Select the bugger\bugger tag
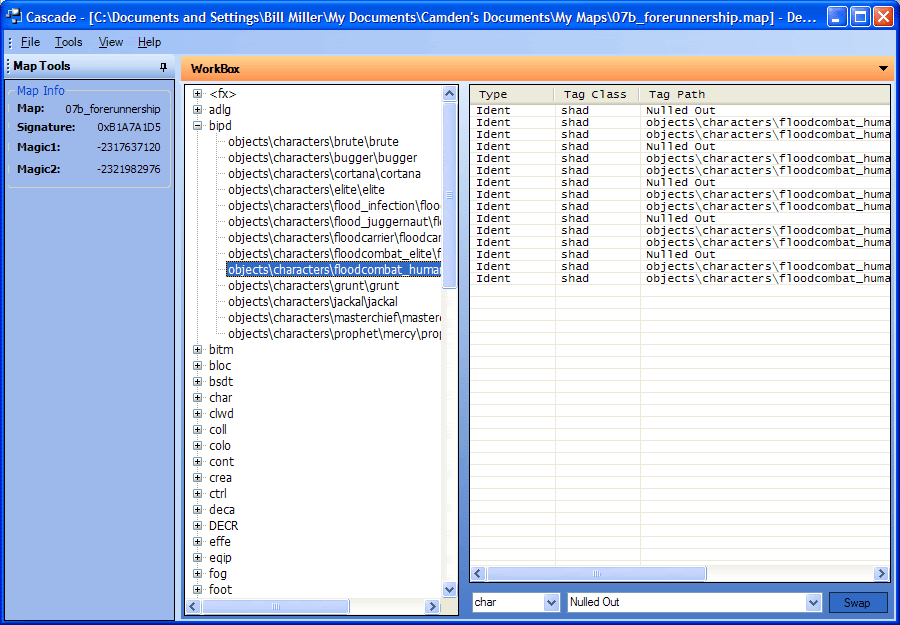 coord(322,158)
